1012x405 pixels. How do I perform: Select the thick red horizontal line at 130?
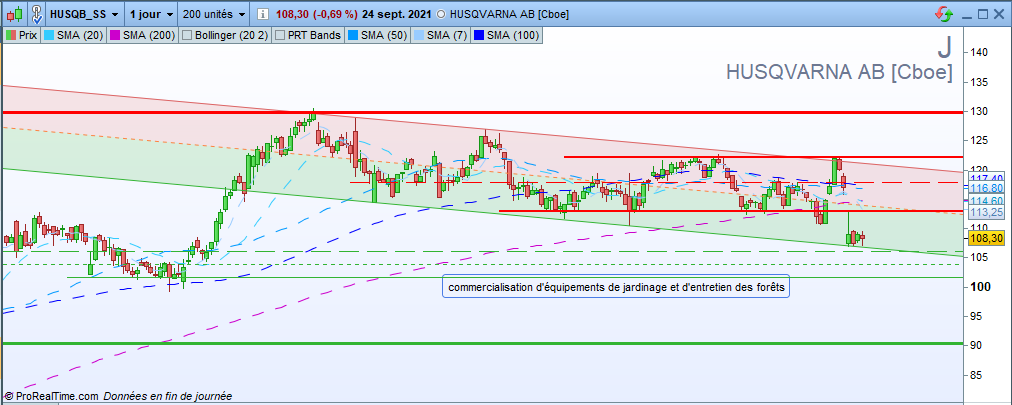pyautogui.click(x=481, y=112)
